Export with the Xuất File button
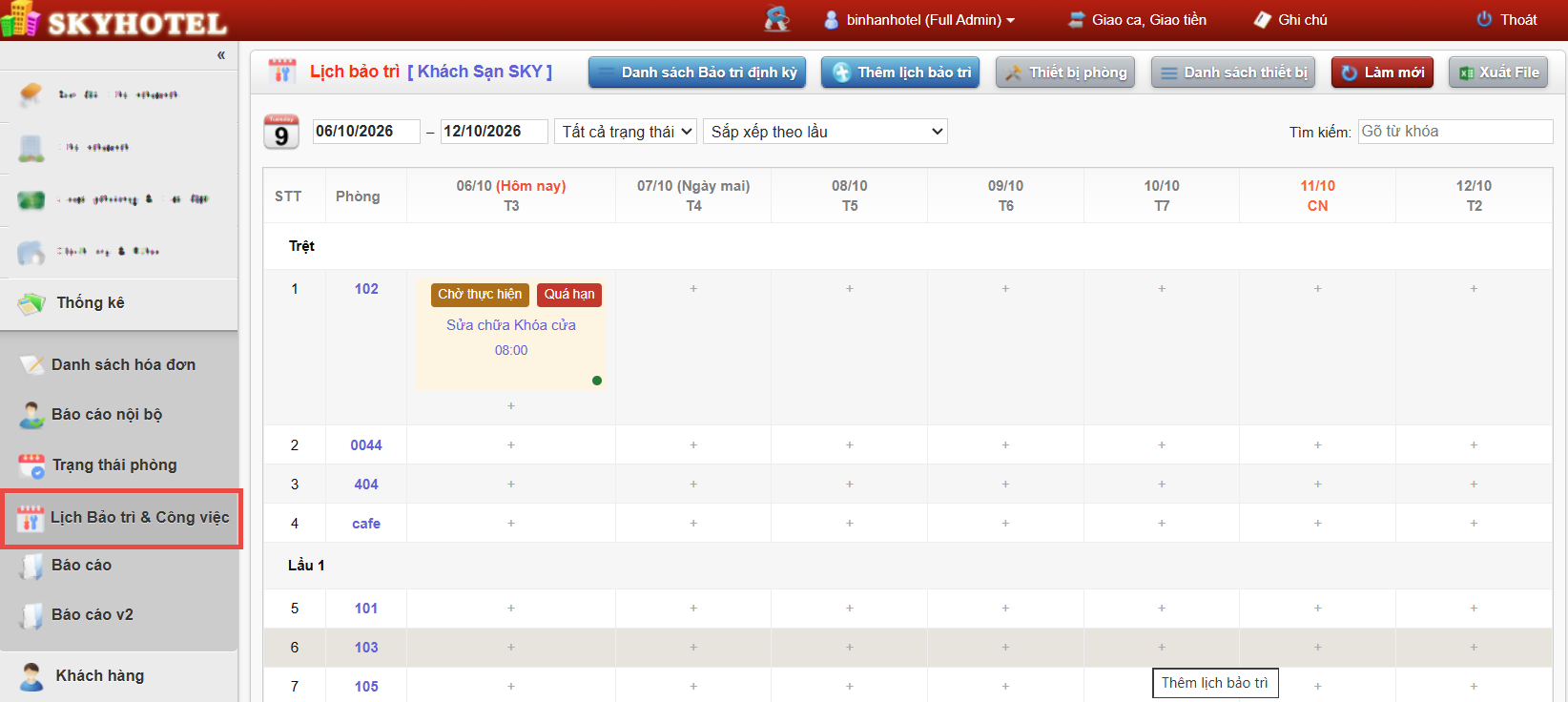Image resolution: width=1568 pixels, height=702 pixels. click(x=1498, y=72)
